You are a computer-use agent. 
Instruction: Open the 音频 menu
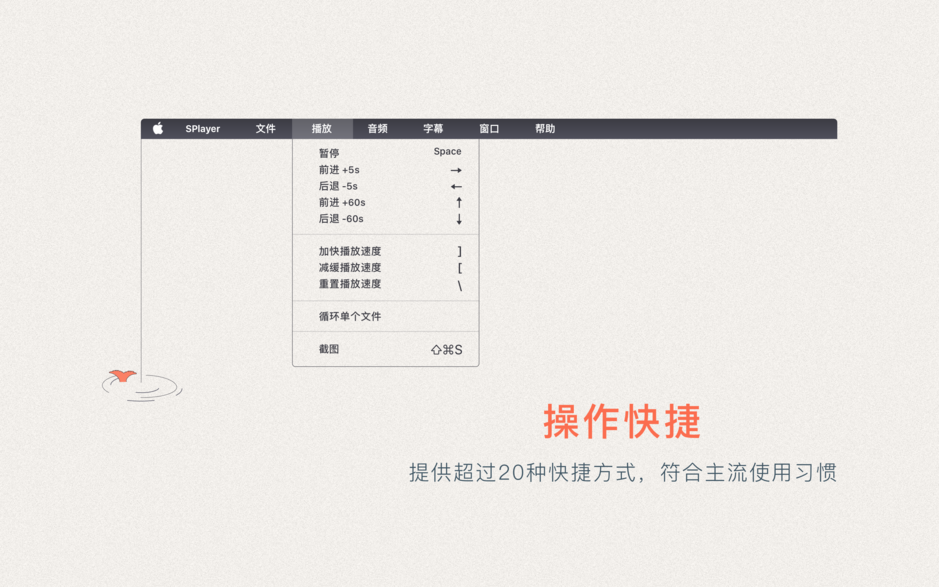pos(377,128)
